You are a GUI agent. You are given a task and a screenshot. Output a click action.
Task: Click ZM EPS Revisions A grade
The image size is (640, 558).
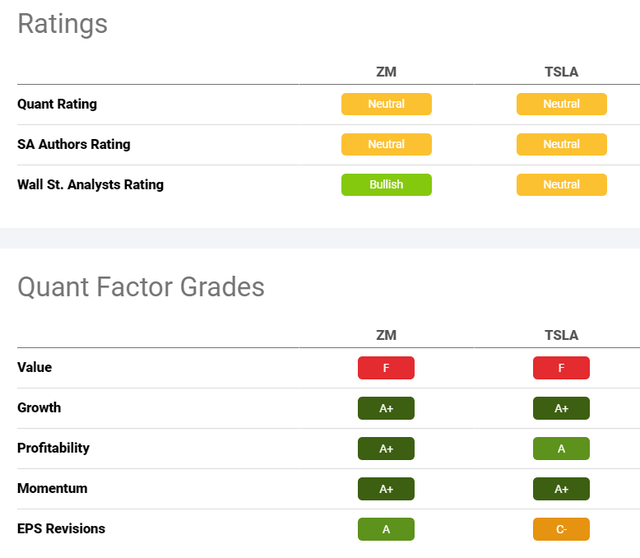pyautogui.click(x=386, y=529)
